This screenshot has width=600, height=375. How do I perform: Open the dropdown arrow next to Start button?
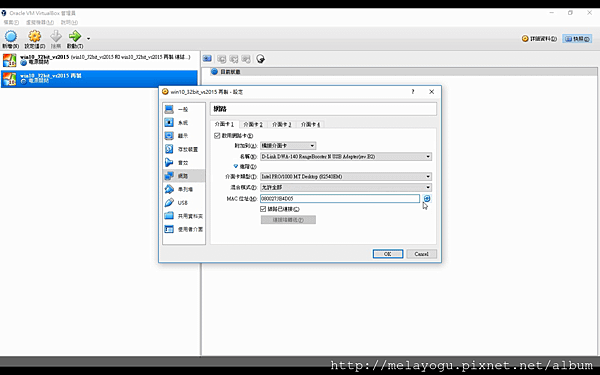[88, 38]
